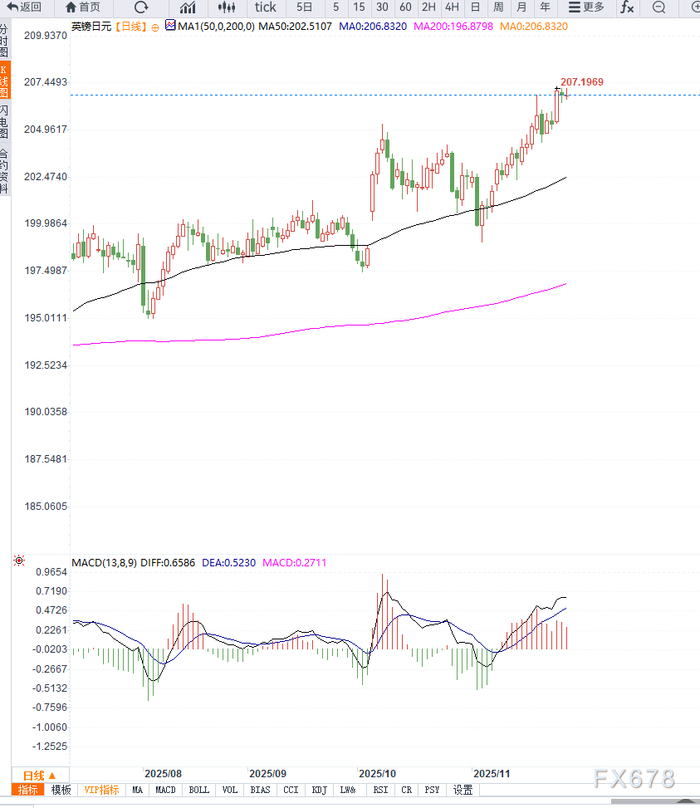700x808 pixels.
Task: Apply the BOLL indicator
Action: pyautogui.click(x=198, y=789)
